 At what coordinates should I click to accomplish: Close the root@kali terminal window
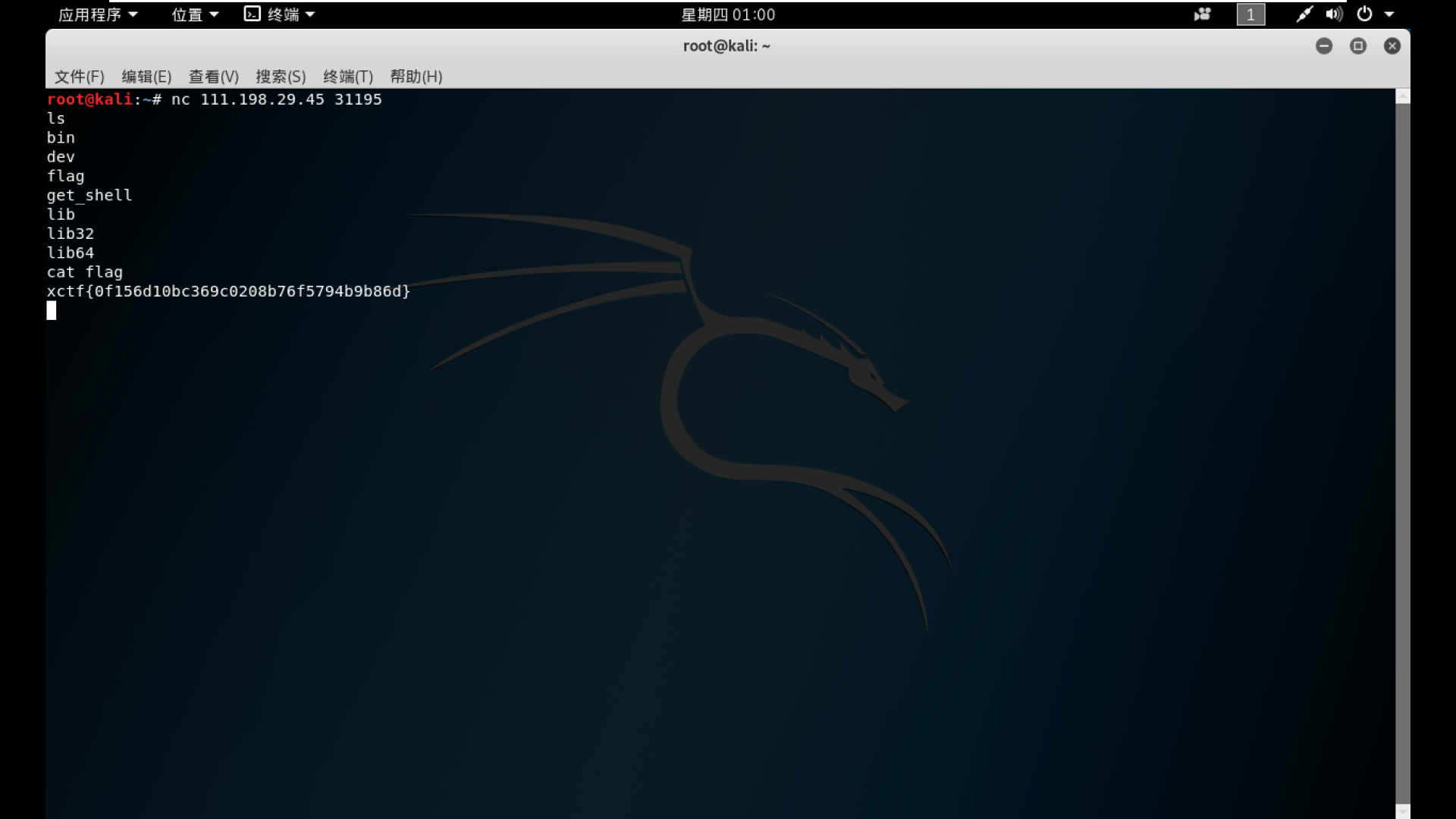click(1392, 46)
